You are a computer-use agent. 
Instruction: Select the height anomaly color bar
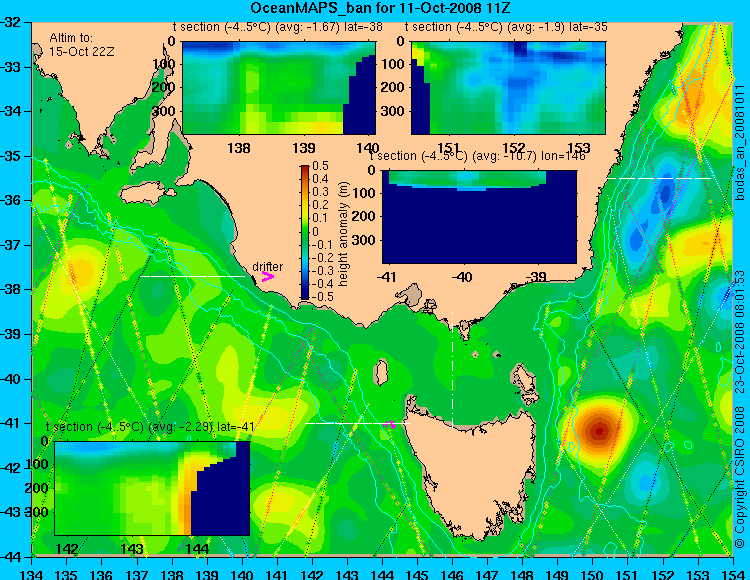click(305, 232)
